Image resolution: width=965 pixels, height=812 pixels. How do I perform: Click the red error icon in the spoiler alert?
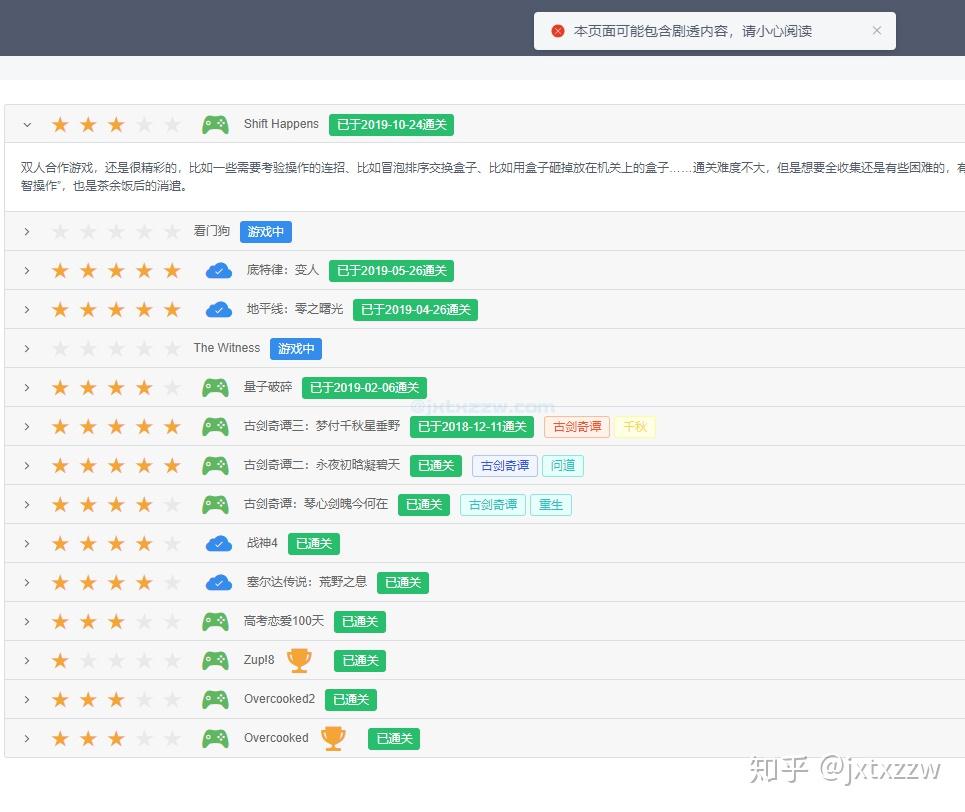click(558, 31)
